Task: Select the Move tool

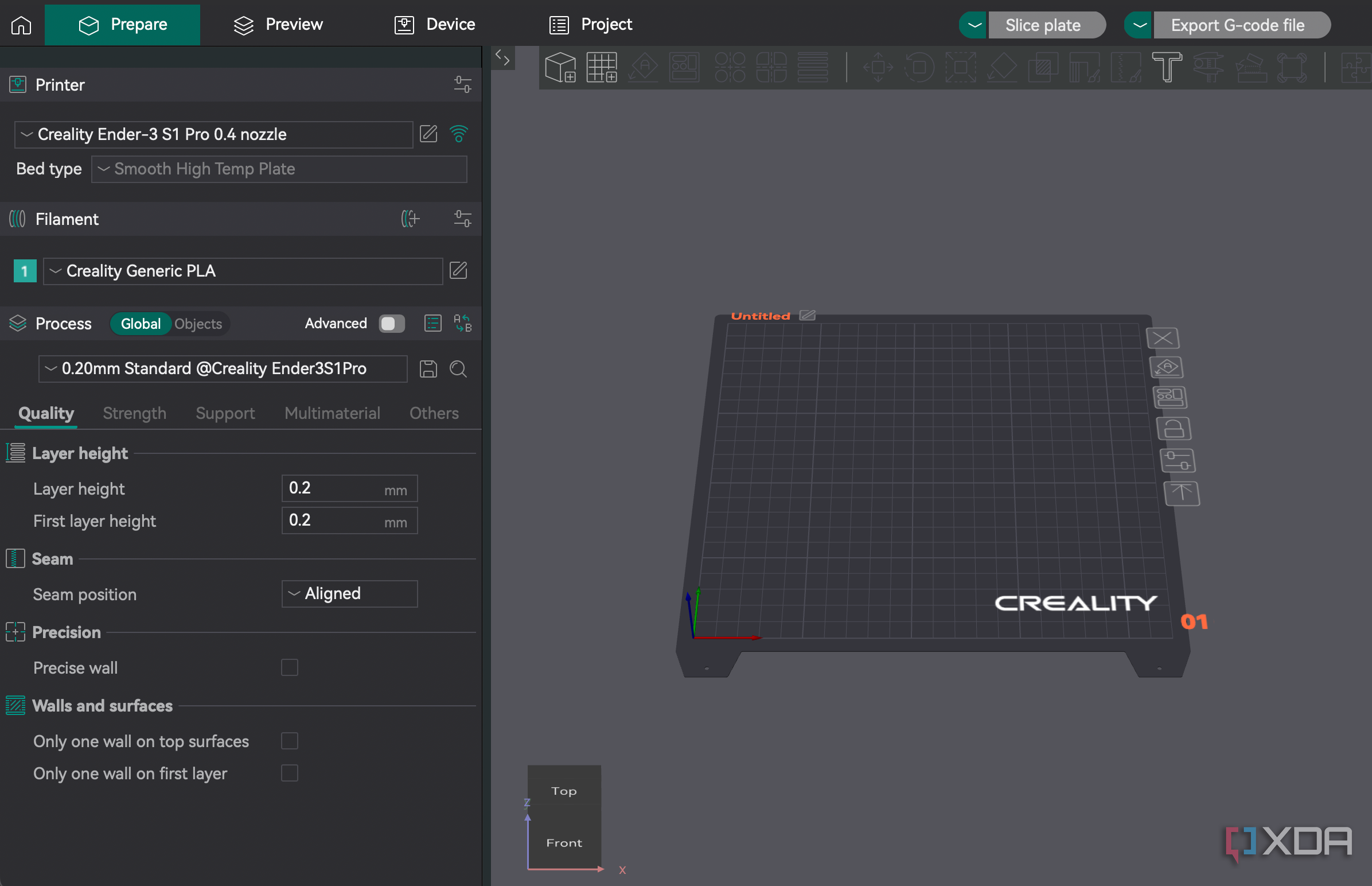Action: pos(878,67)
